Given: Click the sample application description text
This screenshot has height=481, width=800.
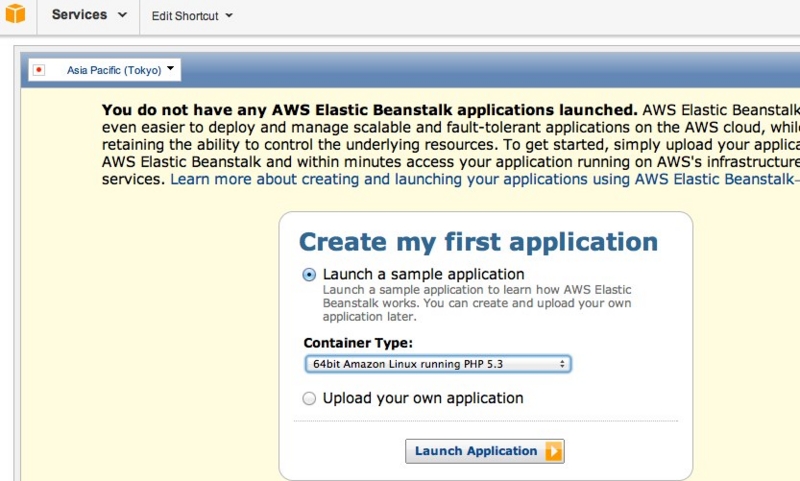Looking at the screenshot, I should 477,303.
